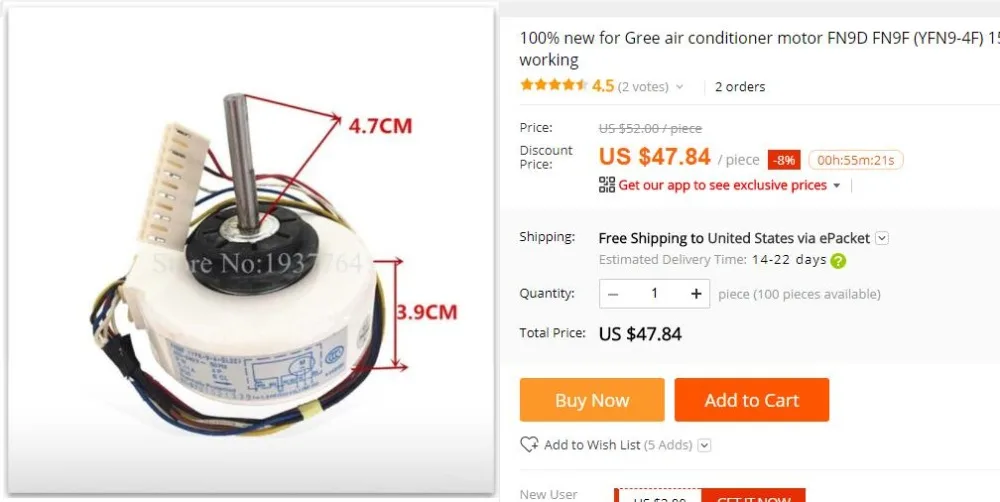Click the heart wish list icon
Viewport: 1000px width, 502px height.
[x=529, y=445]
